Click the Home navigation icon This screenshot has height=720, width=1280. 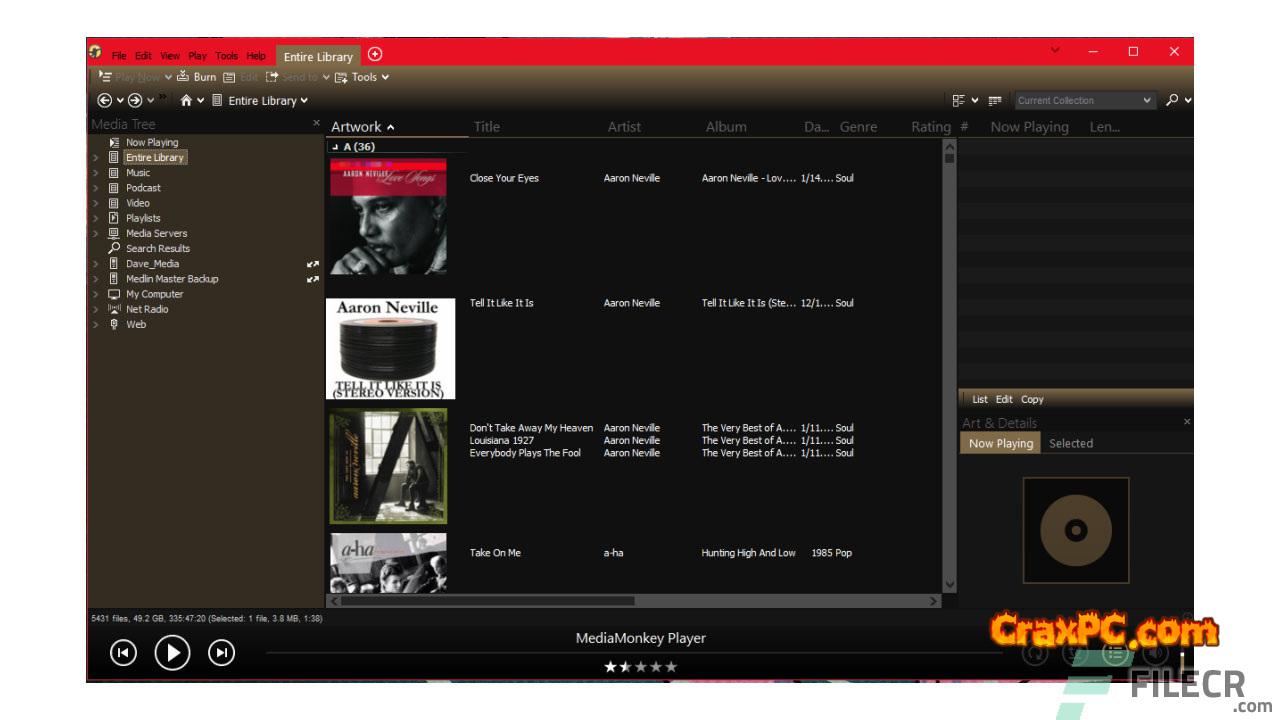click(186, 100)
